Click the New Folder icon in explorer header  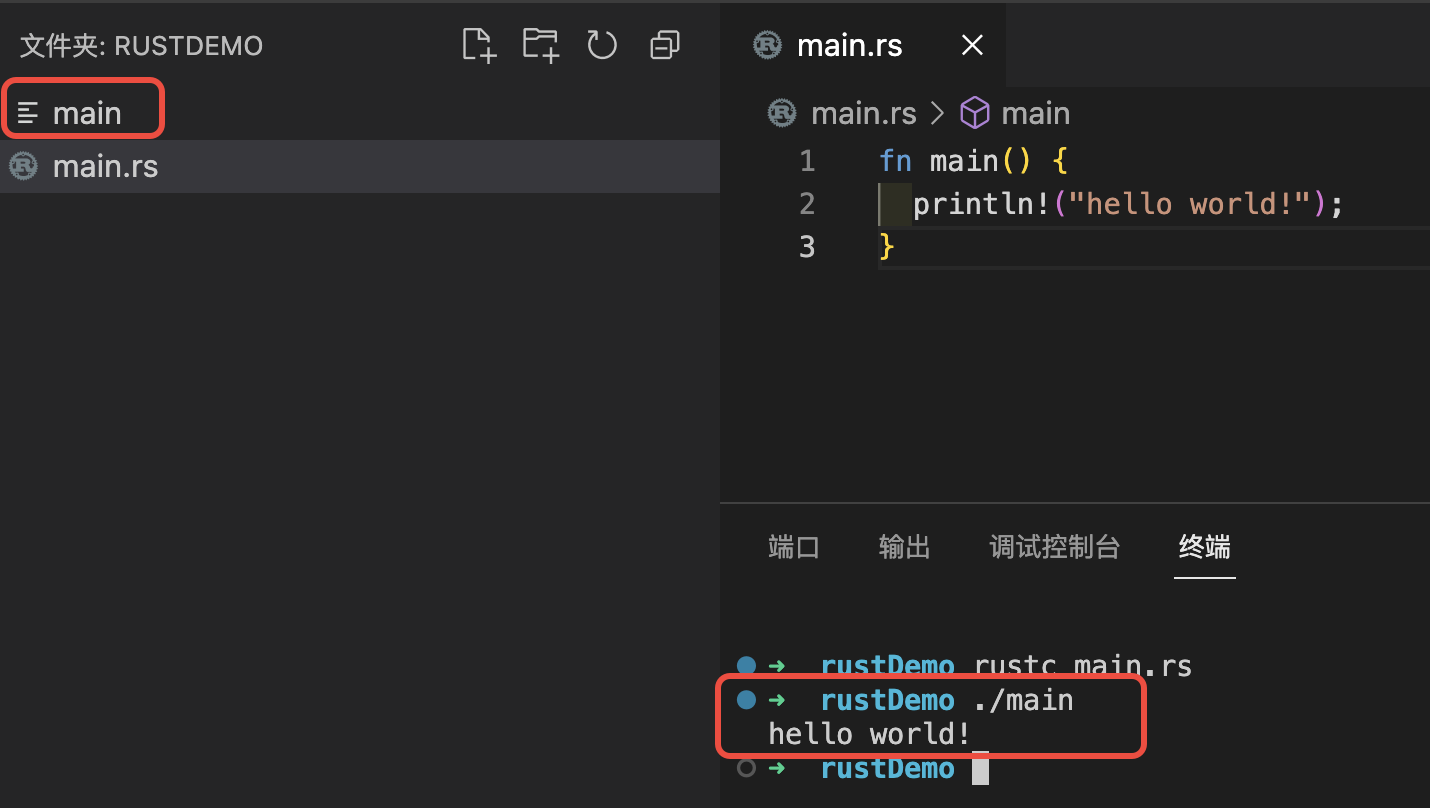pos(541,45)
